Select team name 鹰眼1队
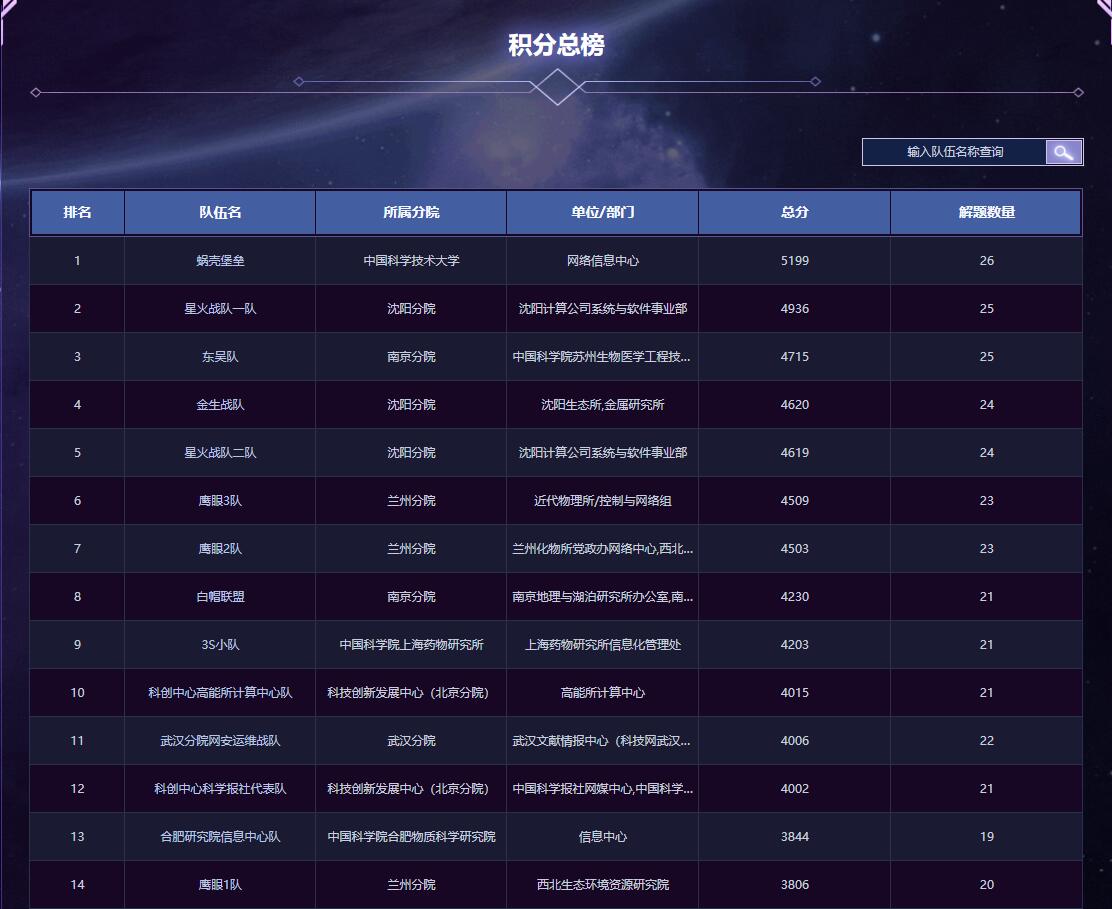 (x=220, y=885)
